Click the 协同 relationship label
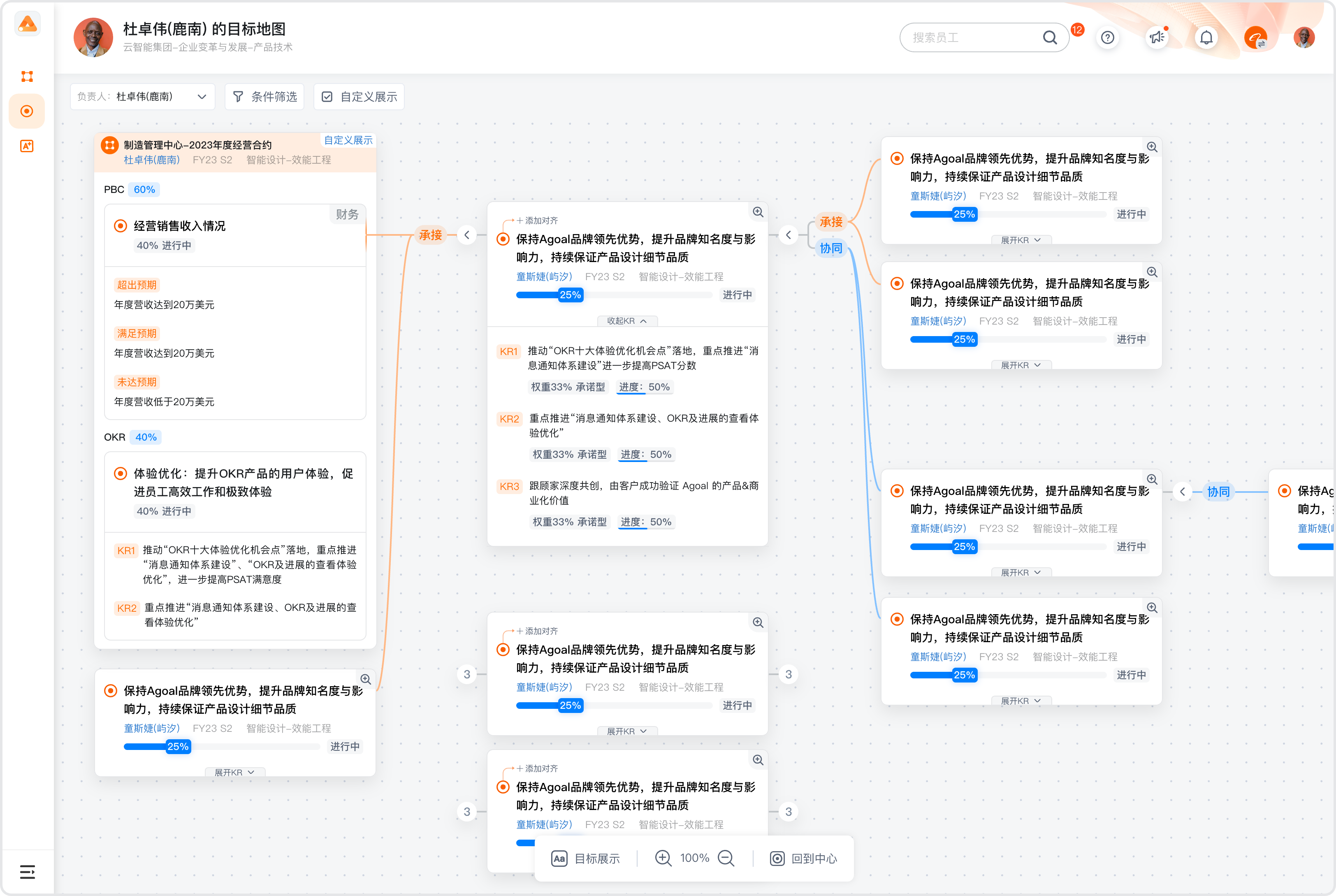This screenshot has height=896, width=1336. (x=831, y=248)
